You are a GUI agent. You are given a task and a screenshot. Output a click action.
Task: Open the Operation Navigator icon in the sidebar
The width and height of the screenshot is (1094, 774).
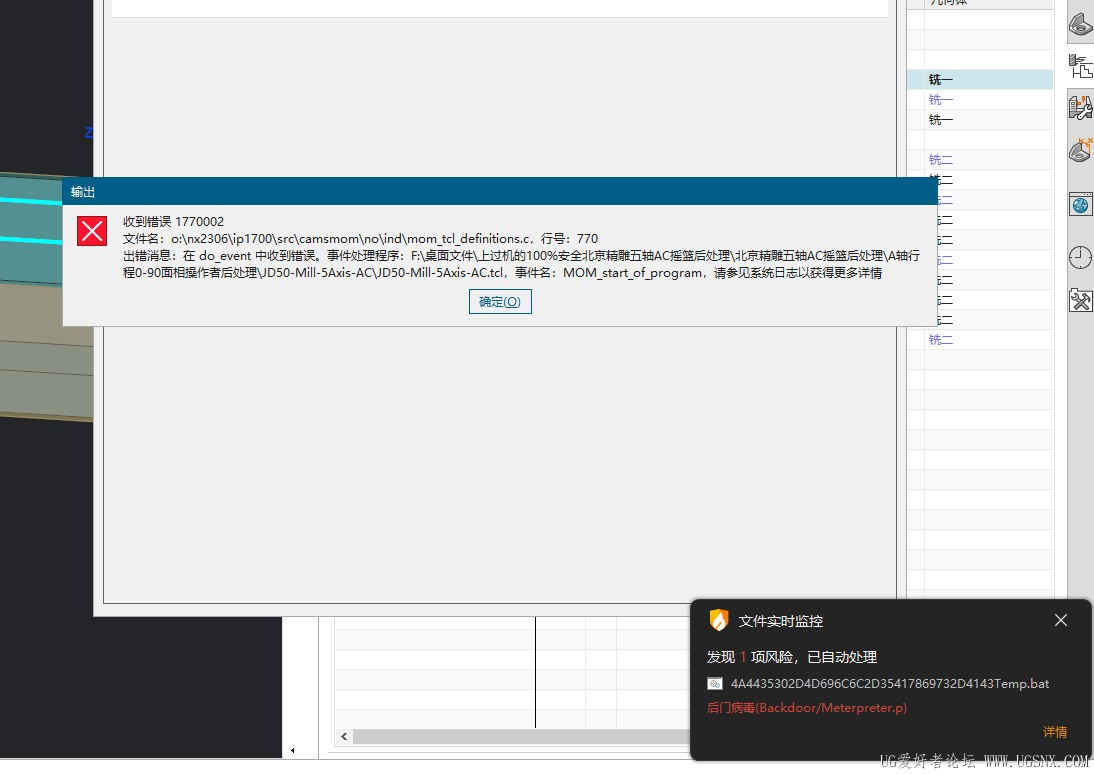1080,66
